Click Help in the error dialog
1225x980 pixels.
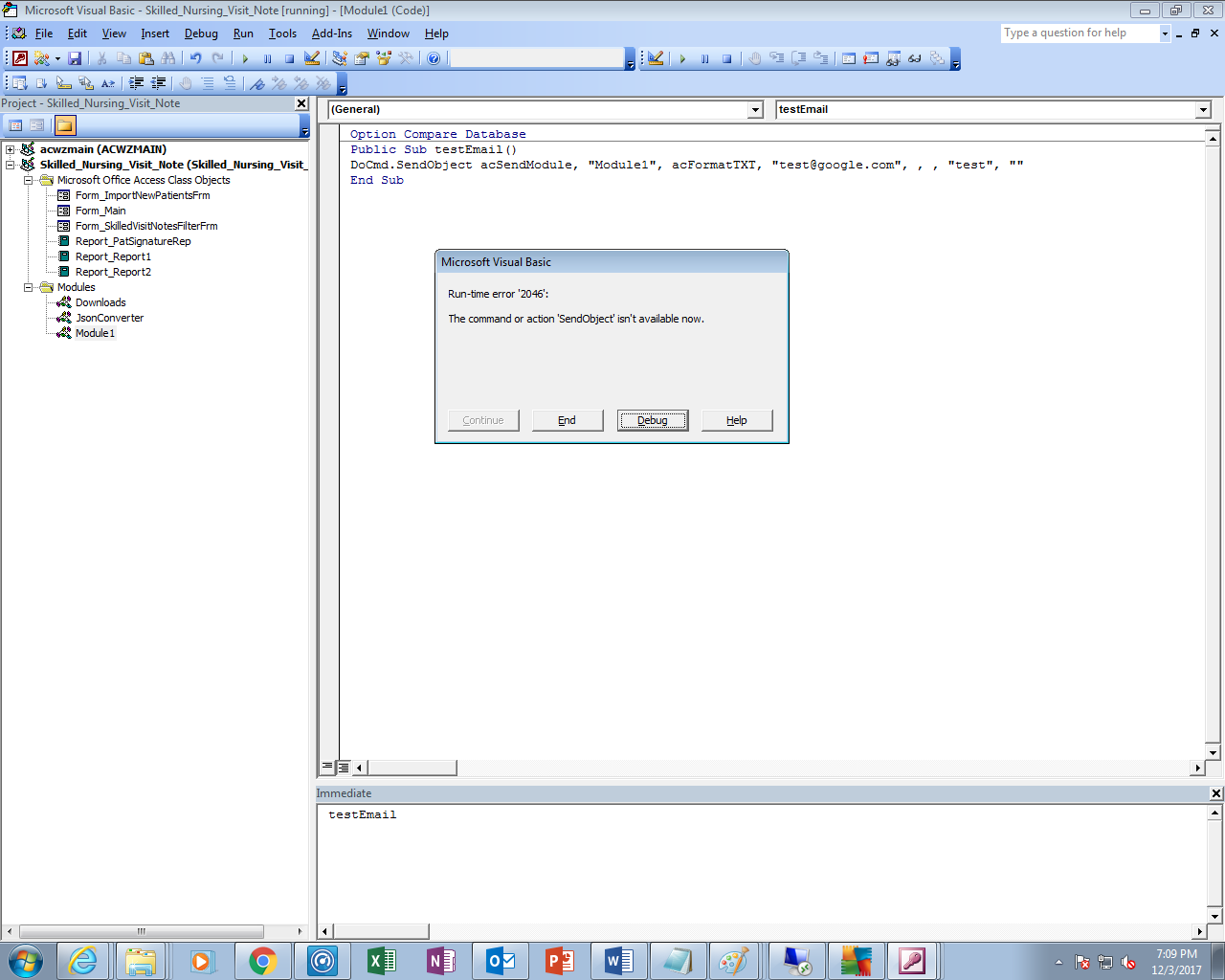coord(737,420)
